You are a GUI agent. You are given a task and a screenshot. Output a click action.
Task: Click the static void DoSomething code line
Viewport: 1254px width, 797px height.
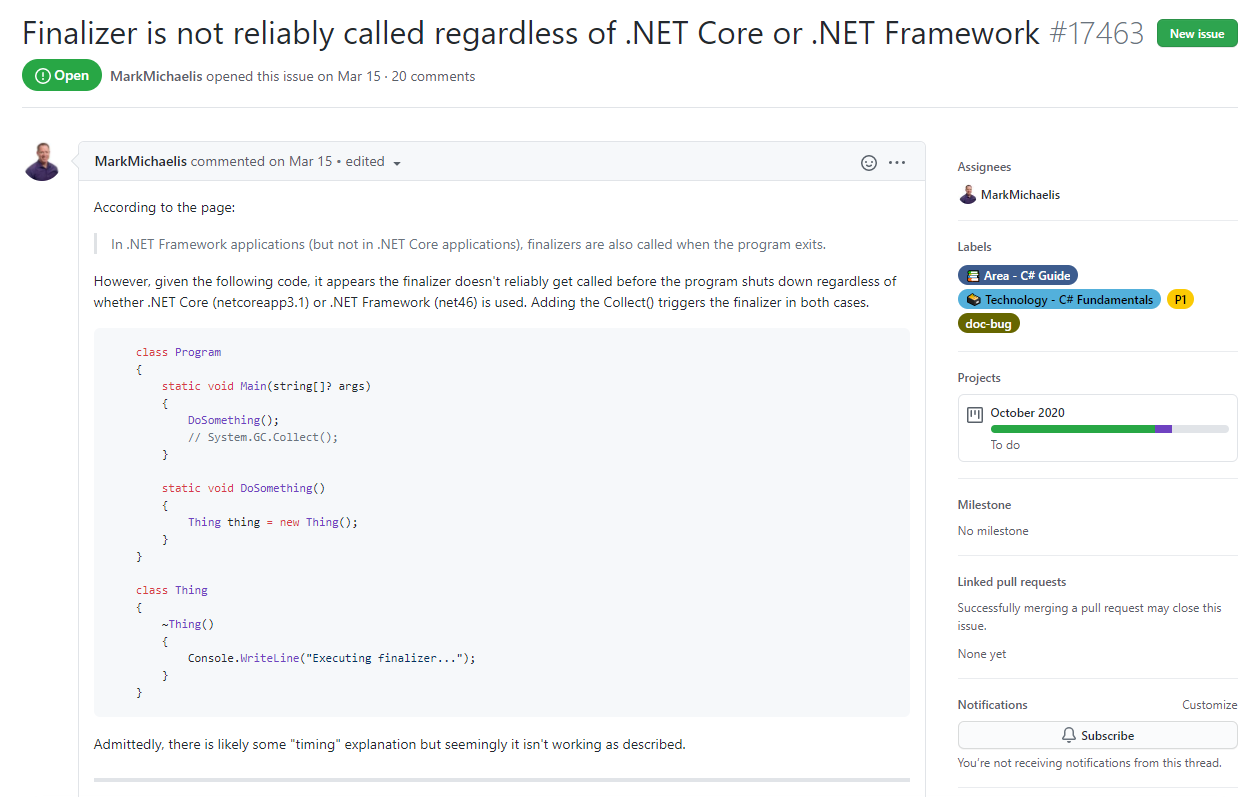tap(244, 488)
